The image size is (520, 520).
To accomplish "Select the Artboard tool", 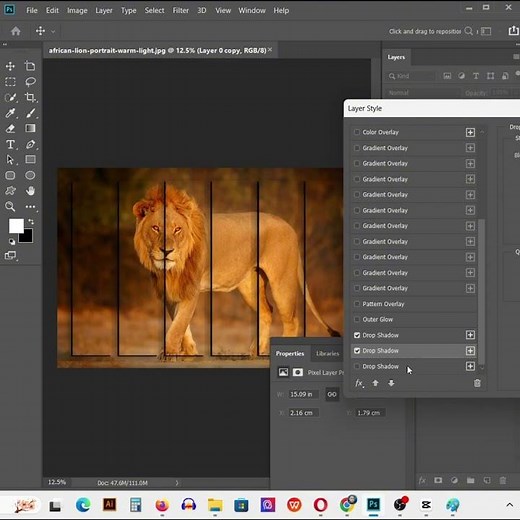I will point(30,66).
